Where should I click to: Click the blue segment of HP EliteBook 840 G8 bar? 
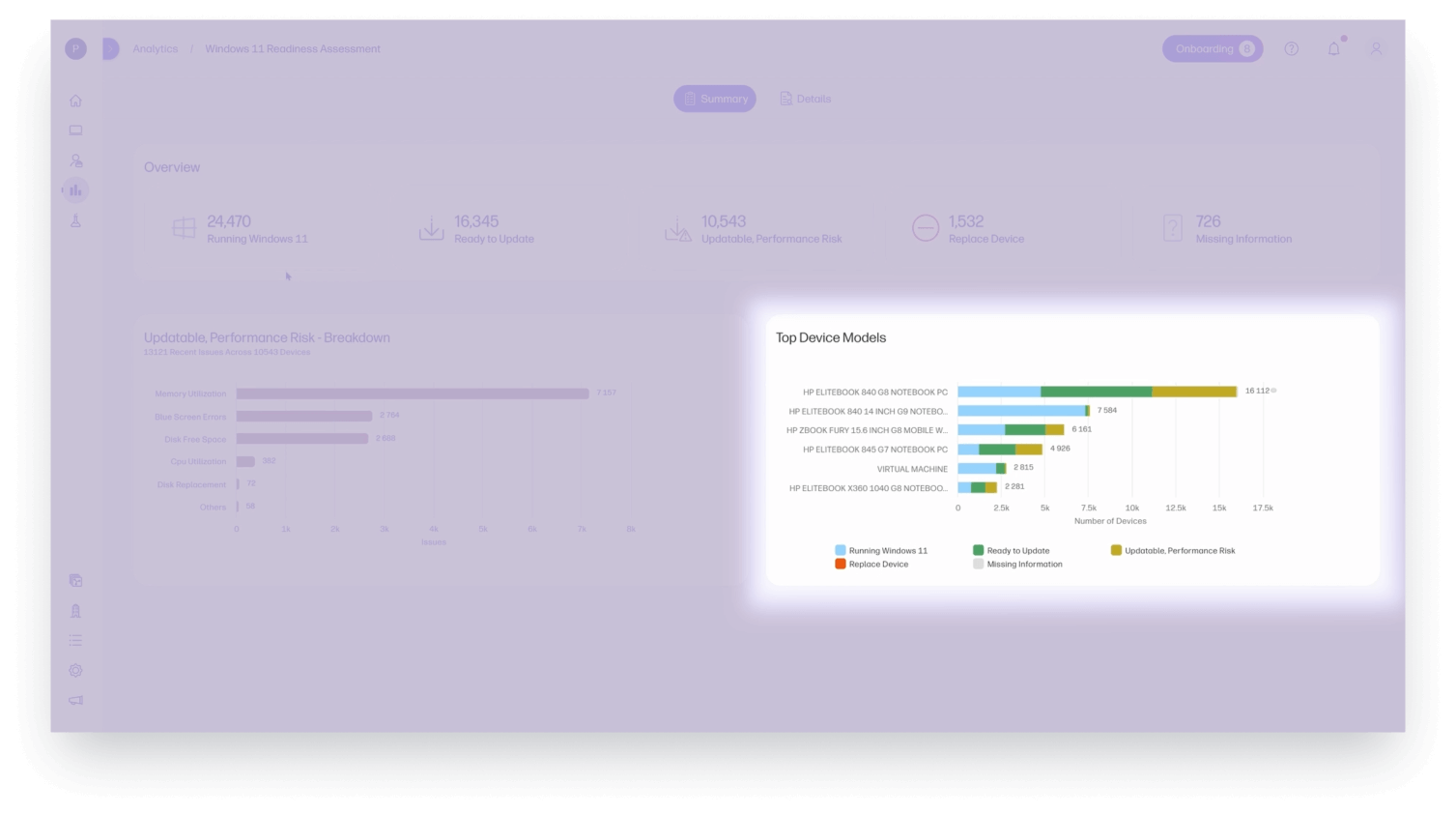[x=999, y=392]
